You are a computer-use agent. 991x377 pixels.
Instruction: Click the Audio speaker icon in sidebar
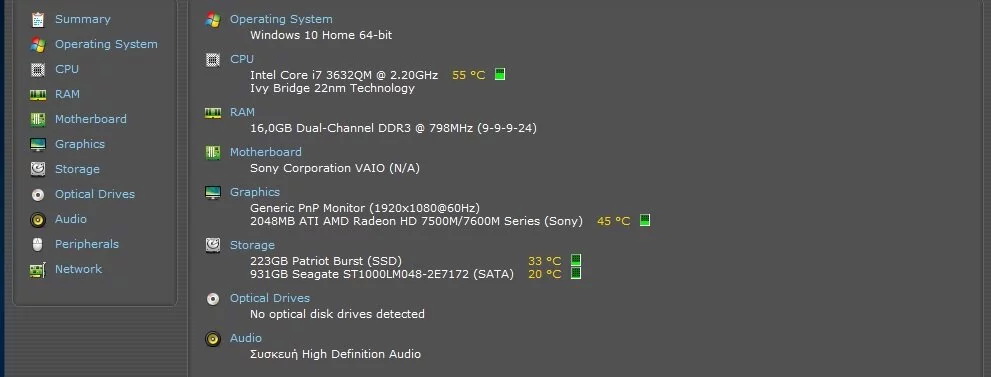coord(38,219)
